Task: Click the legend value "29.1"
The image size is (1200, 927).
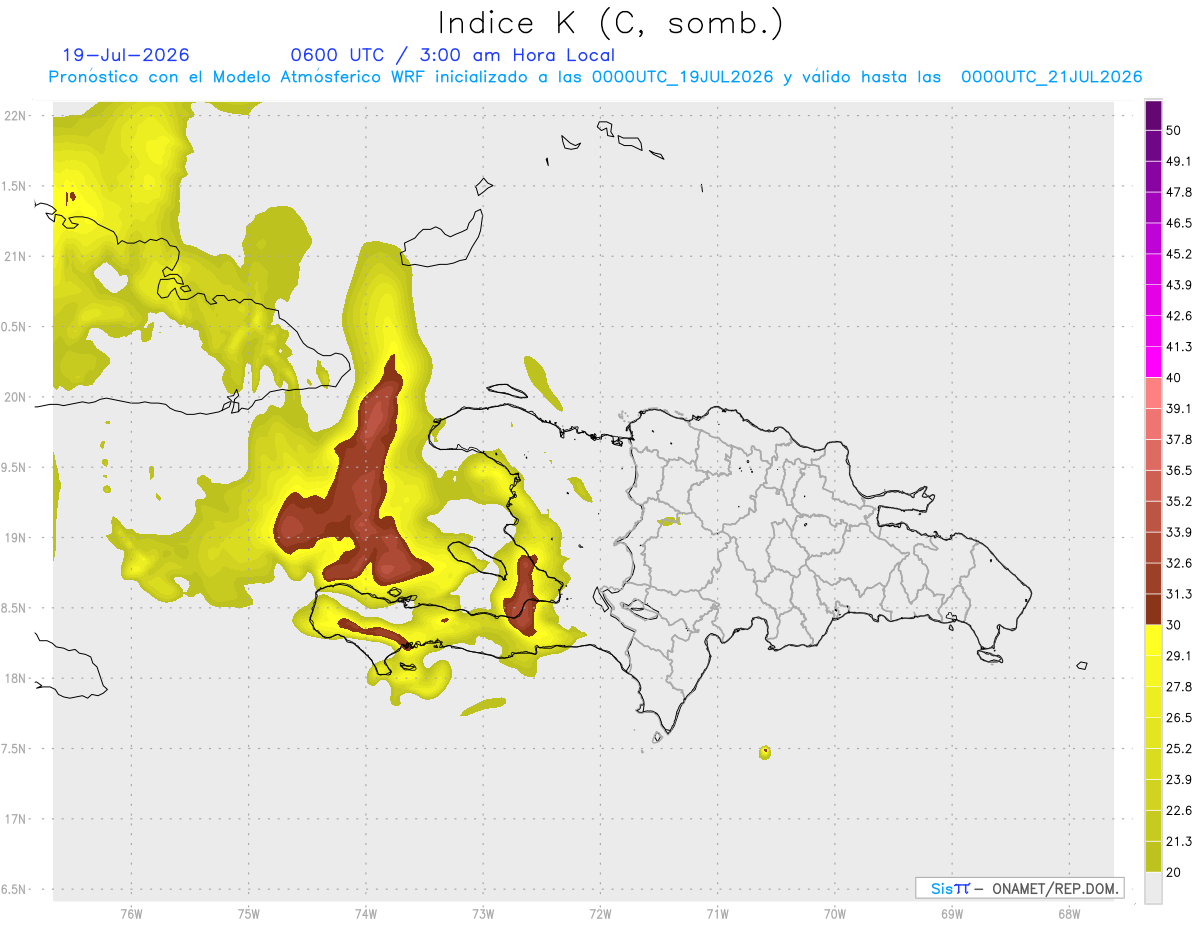Action: (x=1179, y=656)
